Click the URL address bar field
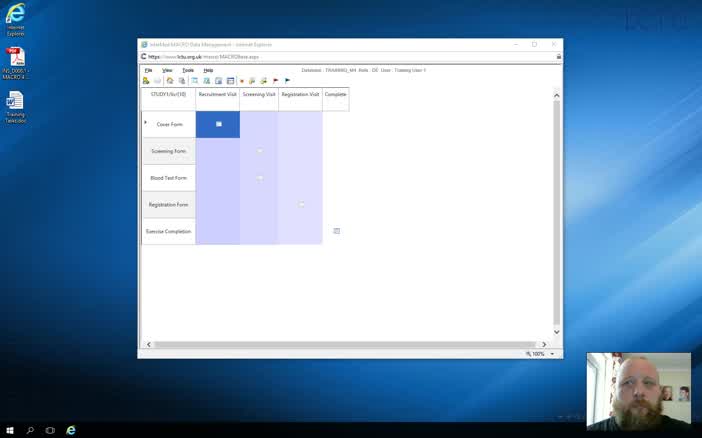The image size is (702, 438). coord(349,57)
